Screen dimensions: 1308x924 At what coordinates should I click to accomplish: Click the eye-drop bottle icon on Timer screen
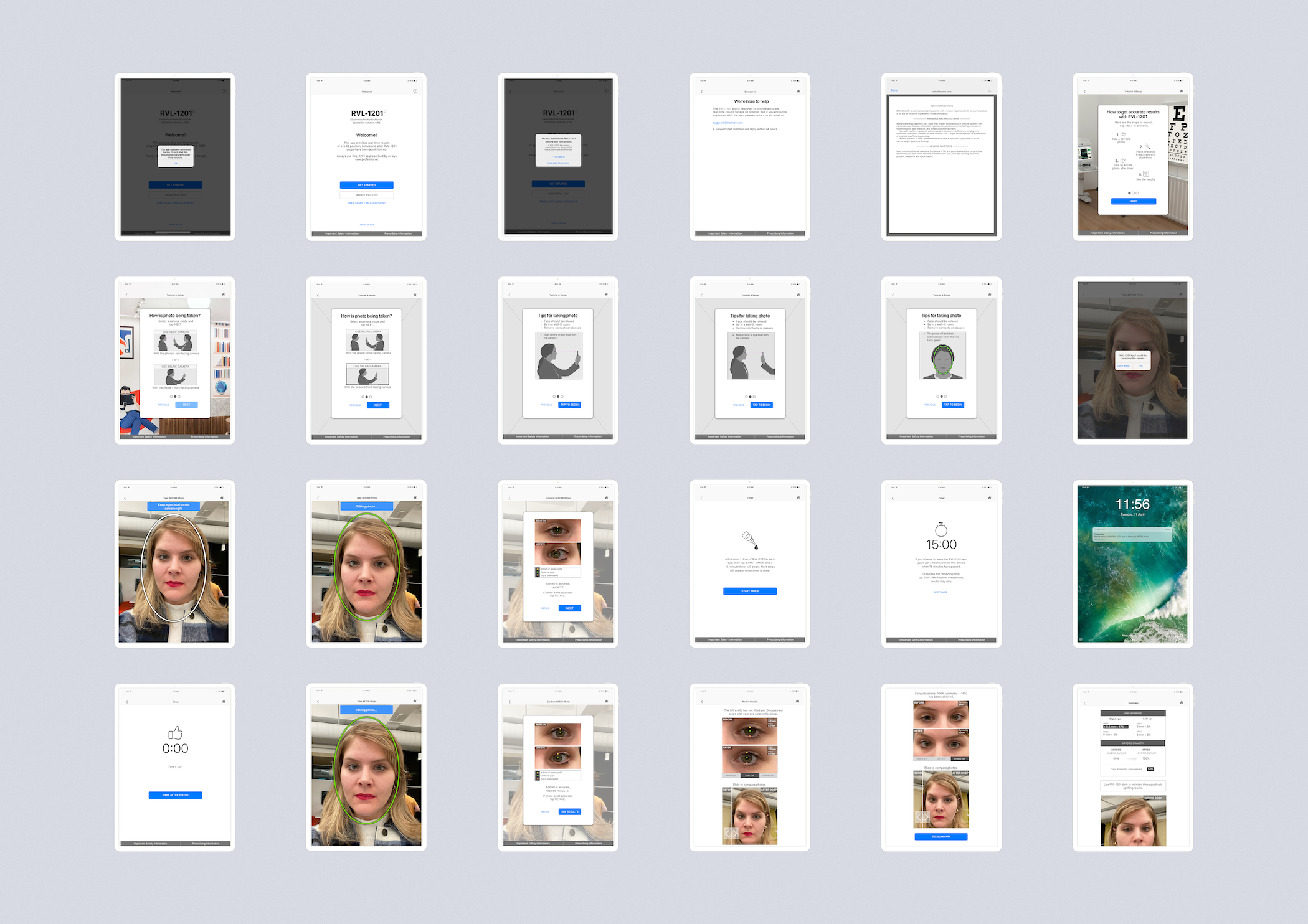click(x=750, y=540)
